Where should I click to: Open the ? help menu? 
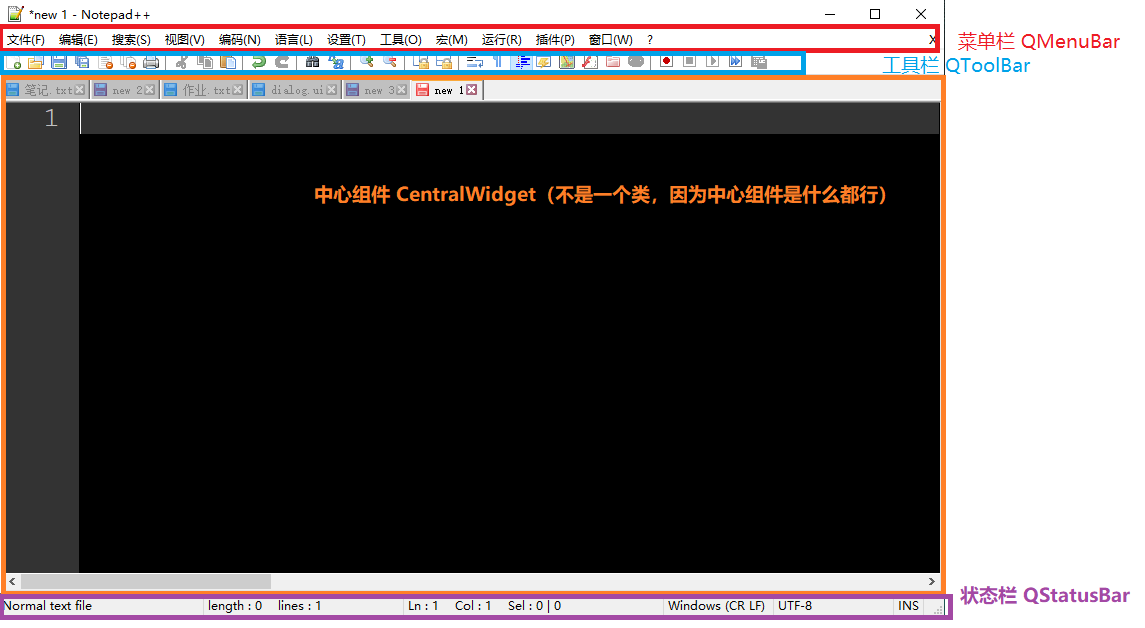click(x=650, y=40)
